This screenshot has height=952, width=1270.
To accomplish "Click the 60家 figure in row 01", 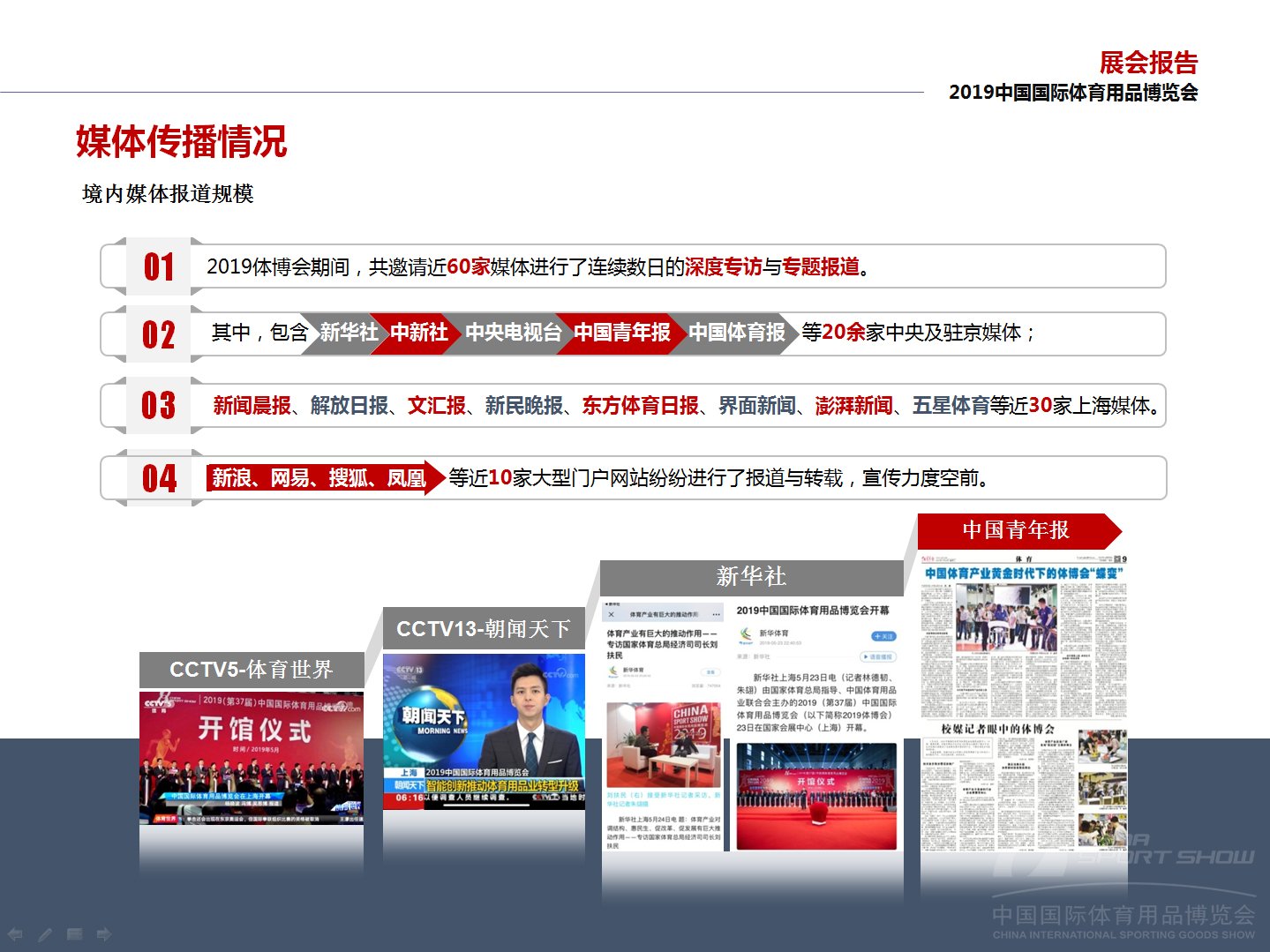I will pos(469,267).
